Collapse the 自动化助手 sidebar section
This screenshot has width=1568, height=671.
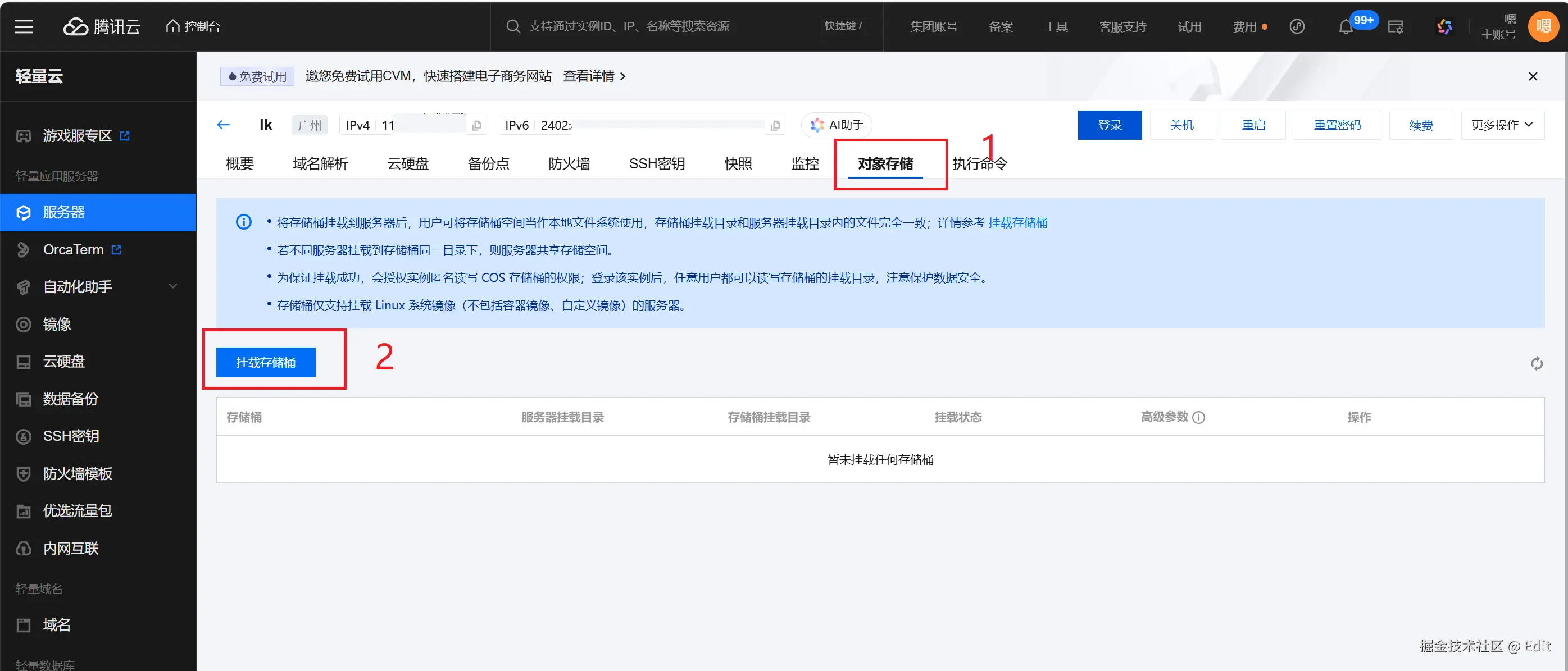tap(172, 286)
